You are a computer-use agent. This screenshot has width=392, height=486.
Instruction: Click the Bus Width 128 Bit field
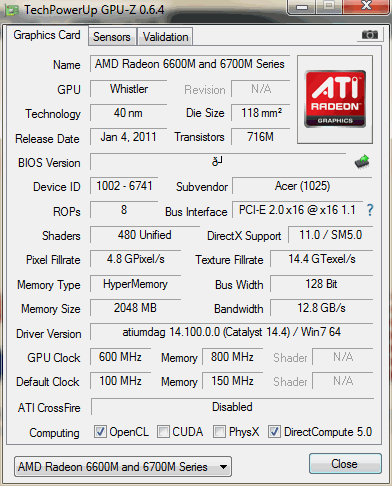pyautogui.click(x=322, y=284)
